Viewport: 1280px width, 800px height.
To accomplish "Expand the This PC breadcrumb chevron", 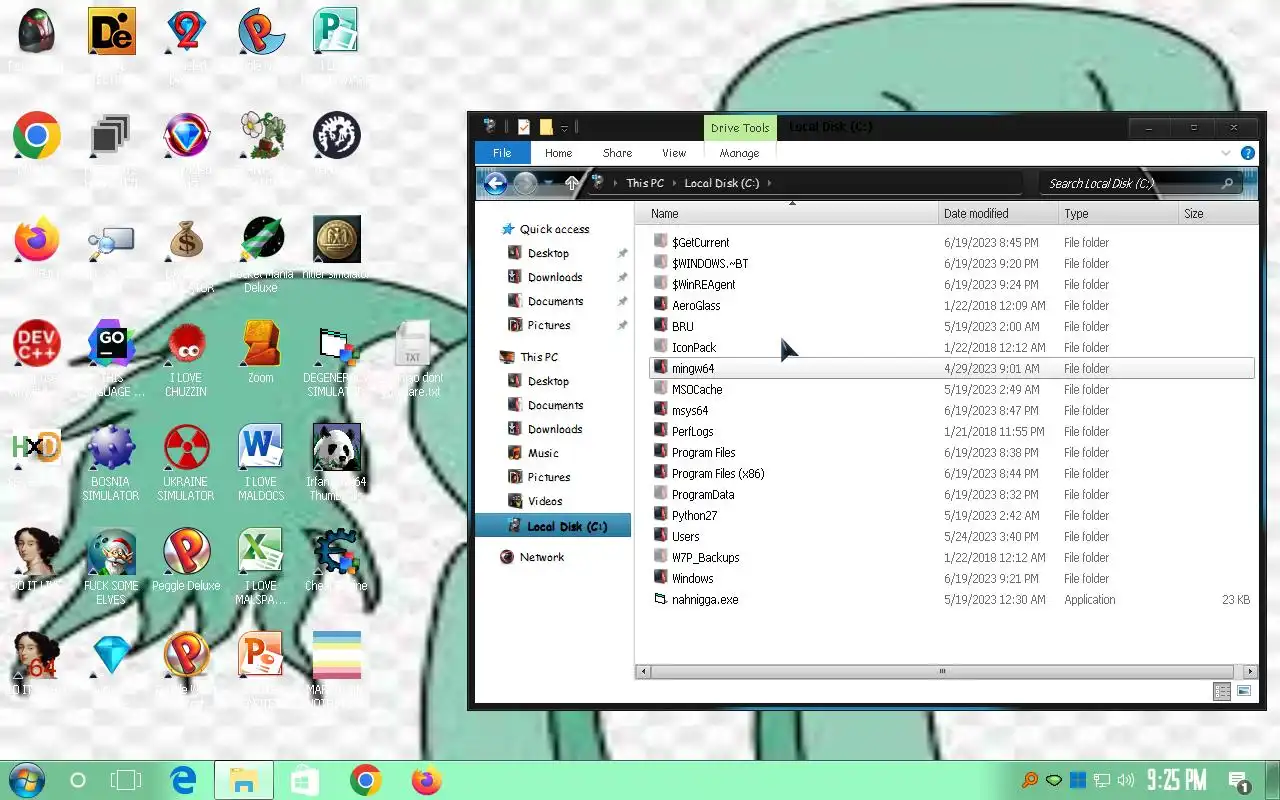I will click(673, 183).
